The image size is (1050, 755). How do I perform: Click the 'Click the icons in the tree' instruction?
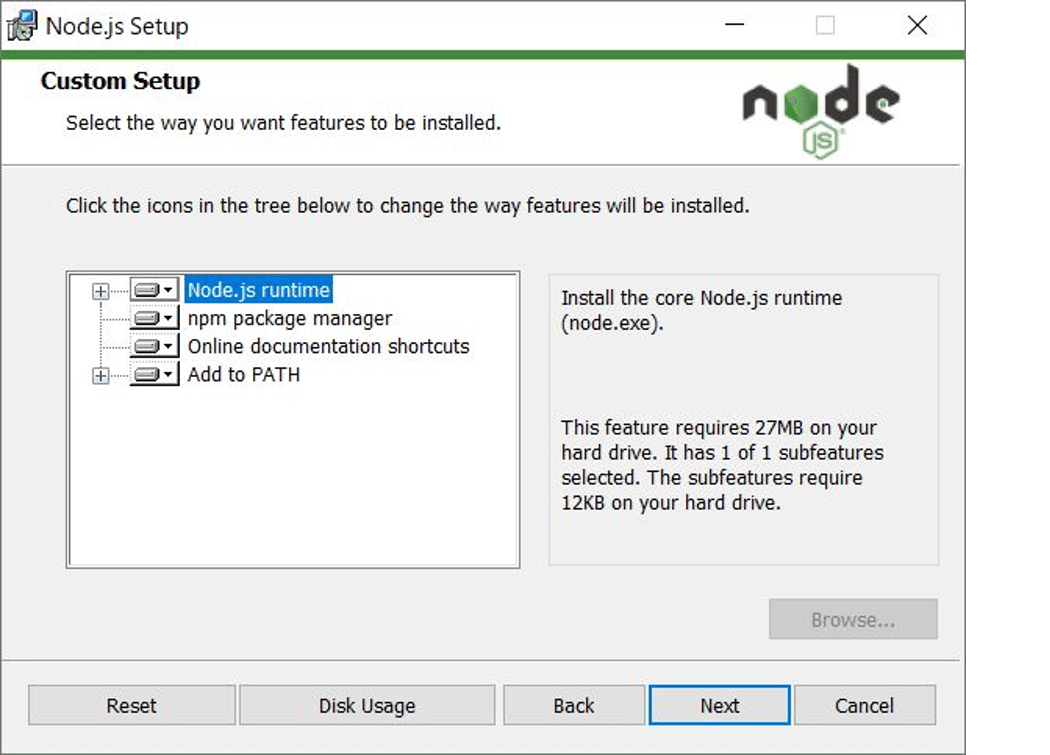pyautogui.click(x=407, y=206)
